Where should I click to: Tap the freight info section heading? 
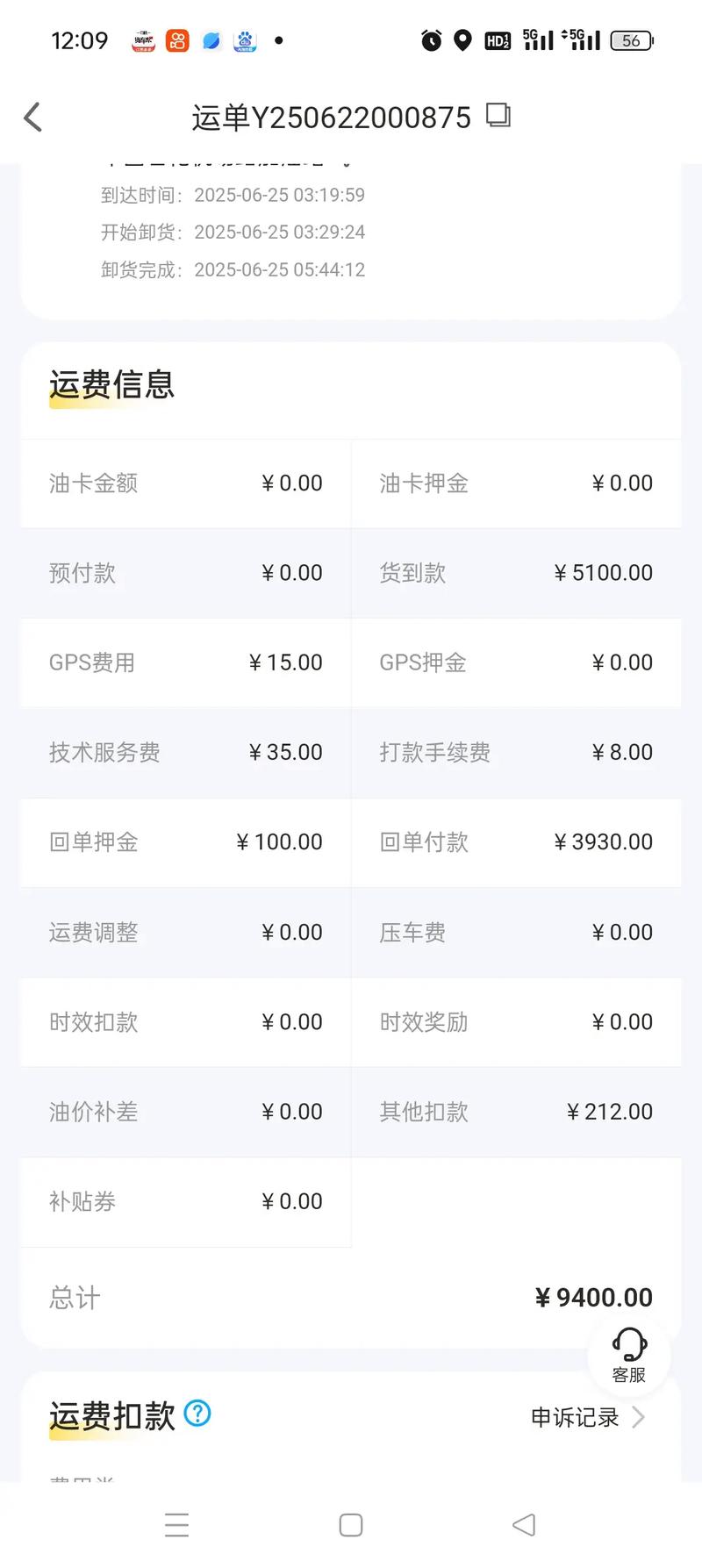[112, 384]
